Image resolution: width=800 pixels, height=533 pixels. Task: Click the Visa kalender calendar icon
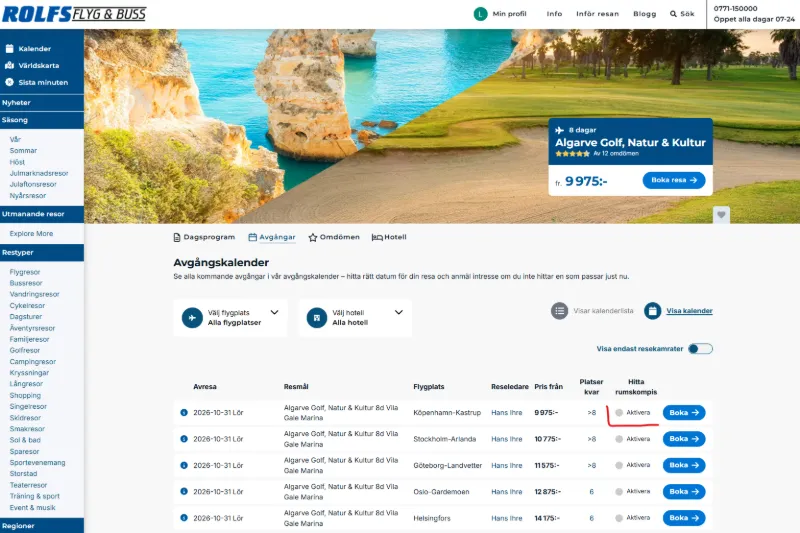652,311
